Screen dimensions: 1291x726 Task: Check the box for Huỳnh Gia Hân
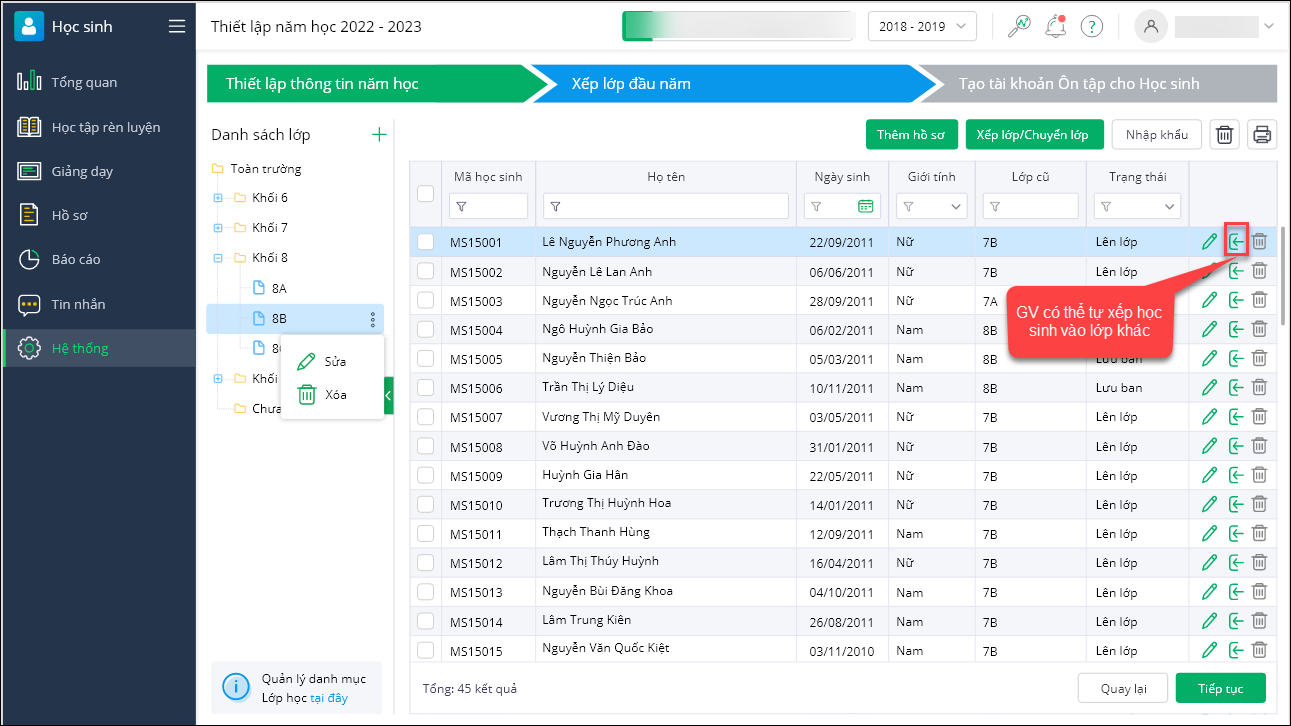click(x=426, y=475)
